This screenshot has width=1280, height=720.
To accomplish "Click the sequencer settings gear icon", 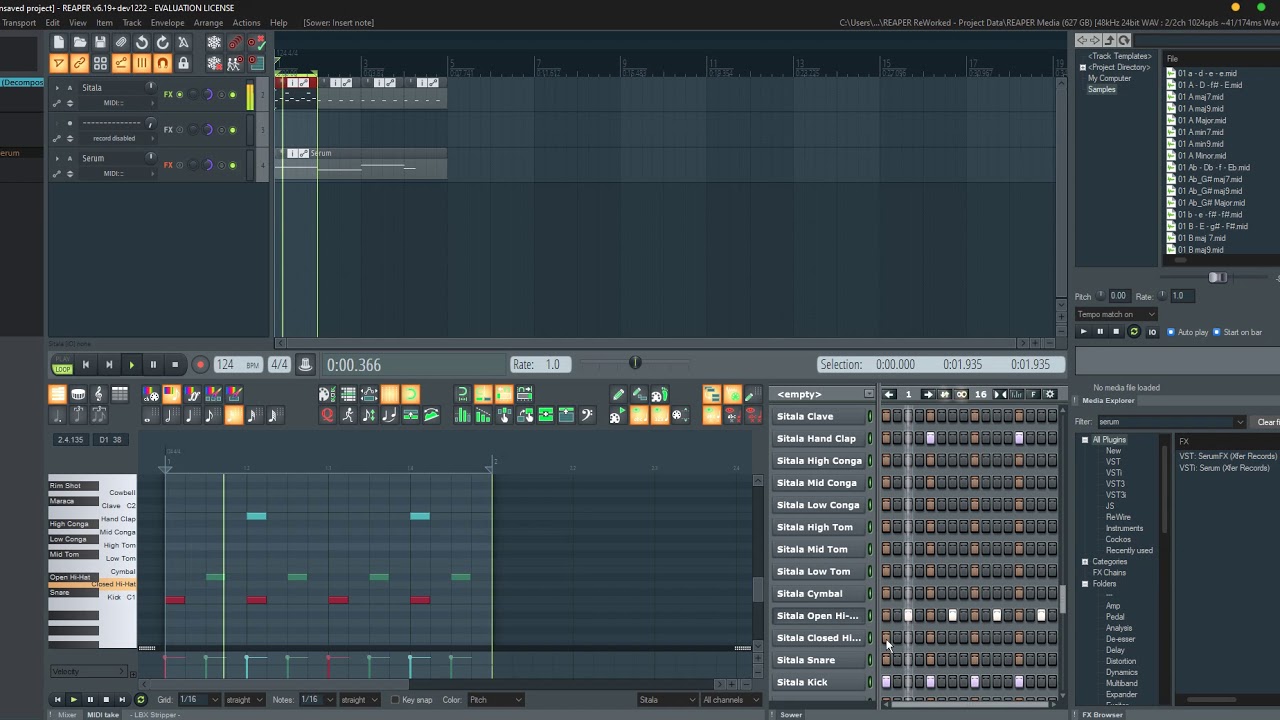I will (x=1050, y=394).
